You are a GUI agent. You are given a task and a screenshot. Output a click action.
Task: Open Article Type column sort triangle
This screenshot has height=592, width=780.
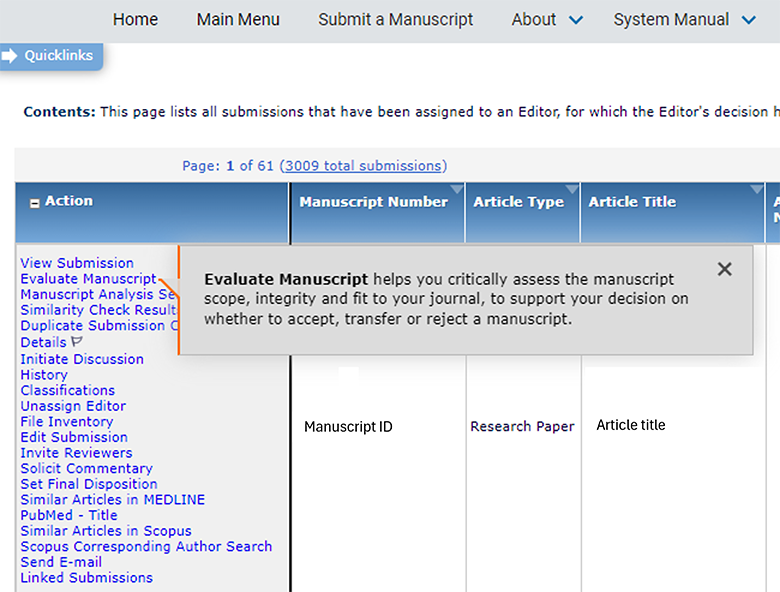tap(572, 189)
